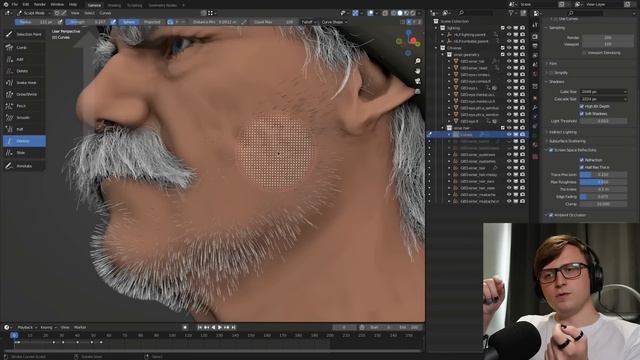The width and height of the screenshot is (640, 360).
Task: Click the outliner search magnifier icon
Action: 461,13
